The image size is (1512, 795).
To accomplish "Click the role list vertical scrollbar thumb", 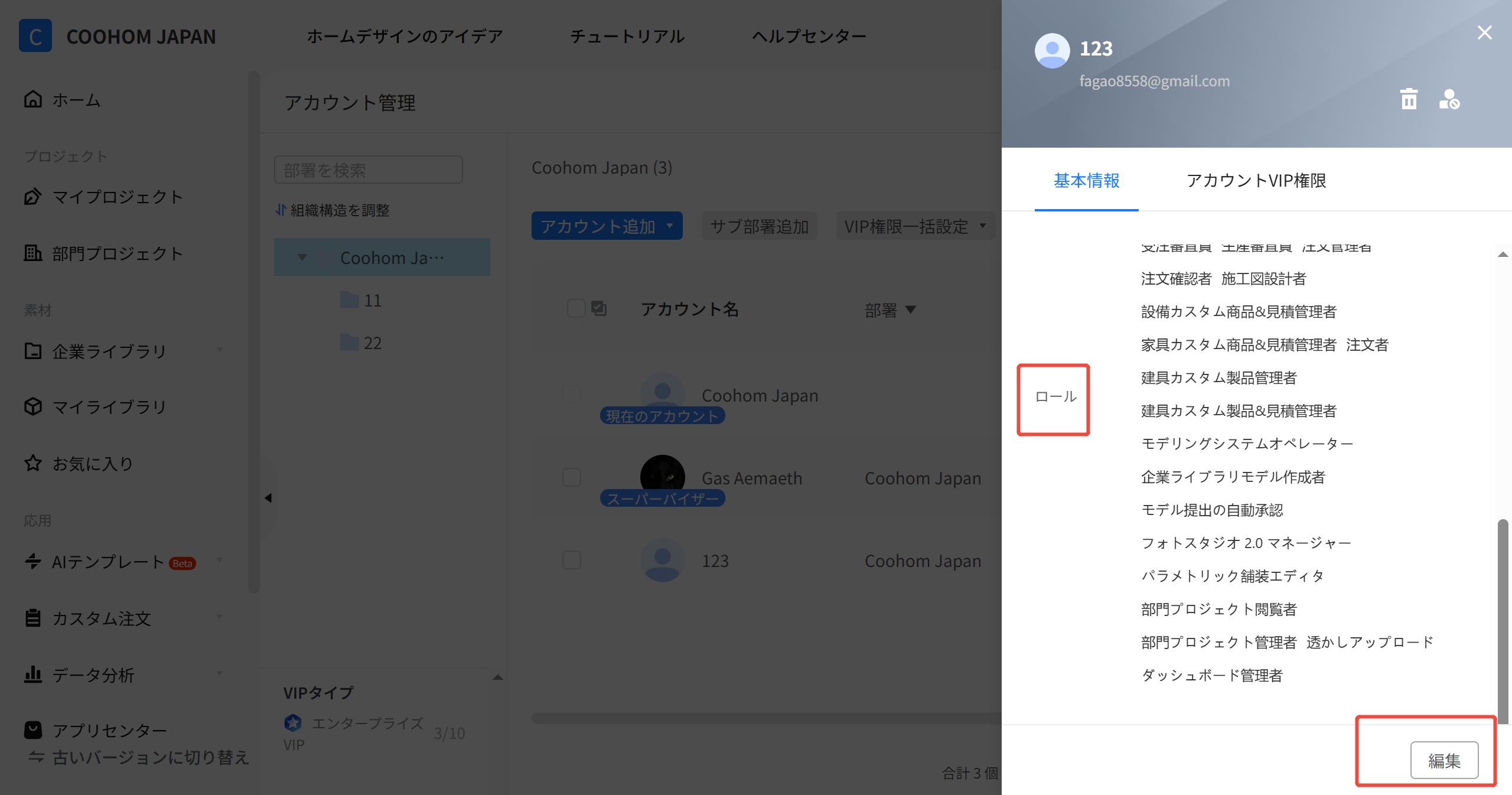I will 1503,621.
